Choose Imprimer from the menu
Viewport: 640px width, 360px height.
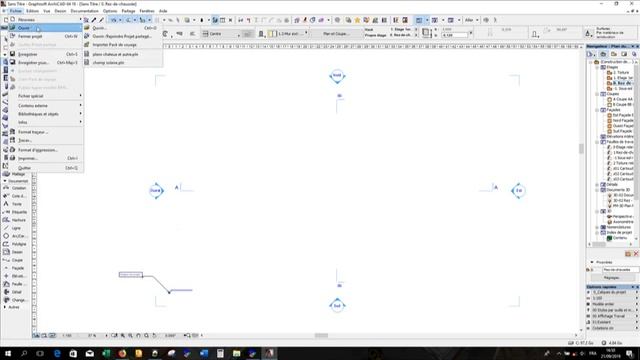pyautogui.click(x=46, y=158)
